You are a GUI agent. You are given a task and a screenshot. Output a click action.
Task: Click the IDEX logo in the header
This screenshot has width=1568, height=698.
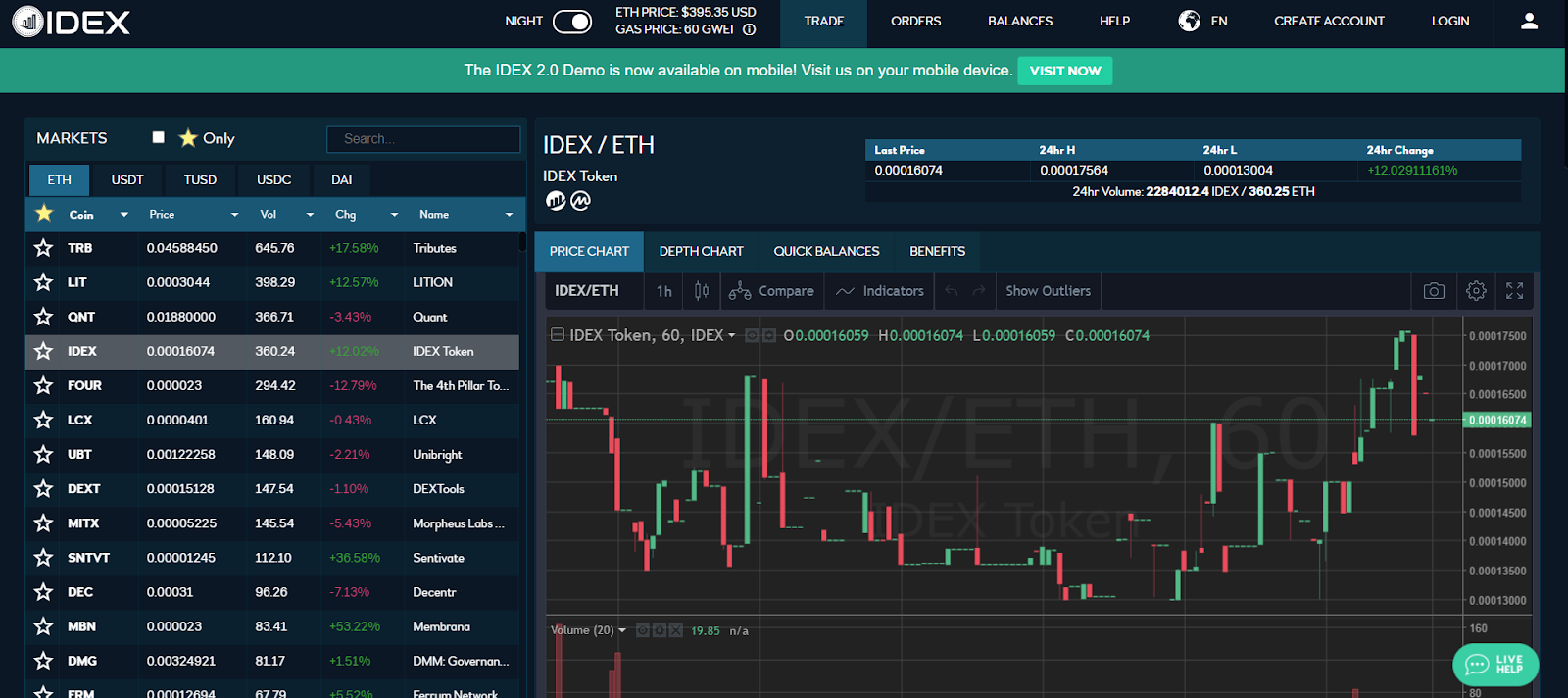point(71,22)
